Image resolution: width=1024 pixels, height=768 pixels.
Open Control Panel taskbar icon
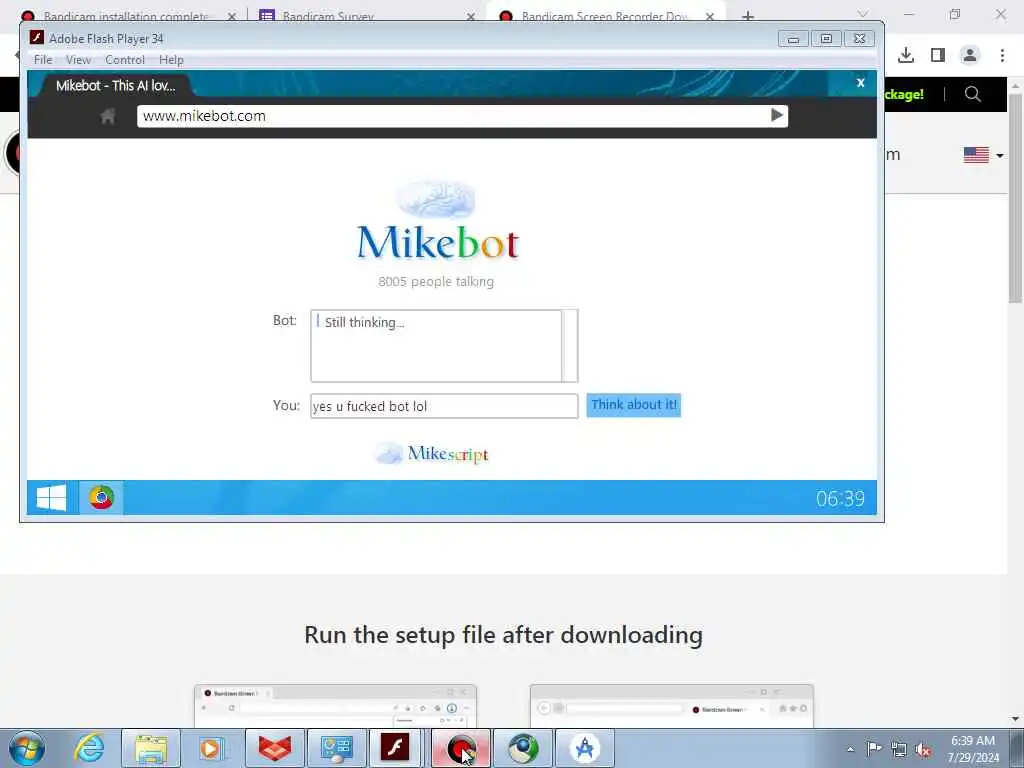(x=336, y=748)
